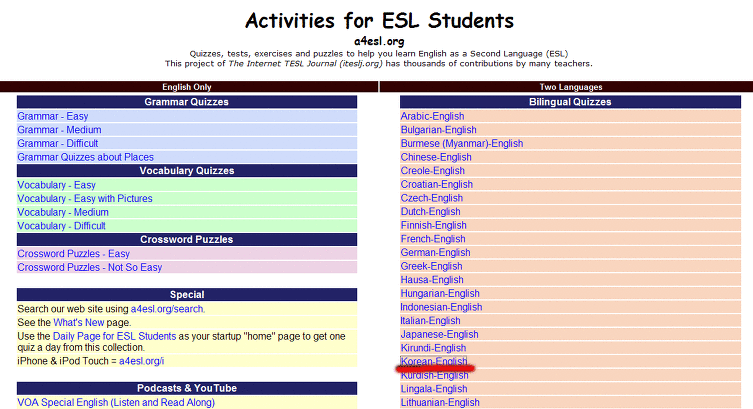Click the Grammar Quizzes section header
Viewport: 753px width, 409px height.
tap(187, 102)
